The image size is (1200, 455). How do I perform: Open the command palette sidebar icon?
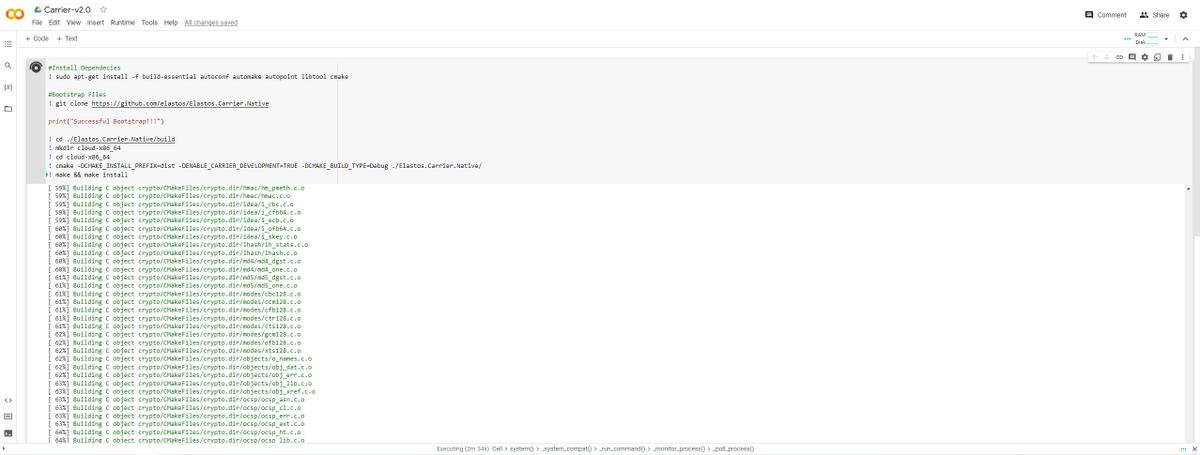(8, 416)
